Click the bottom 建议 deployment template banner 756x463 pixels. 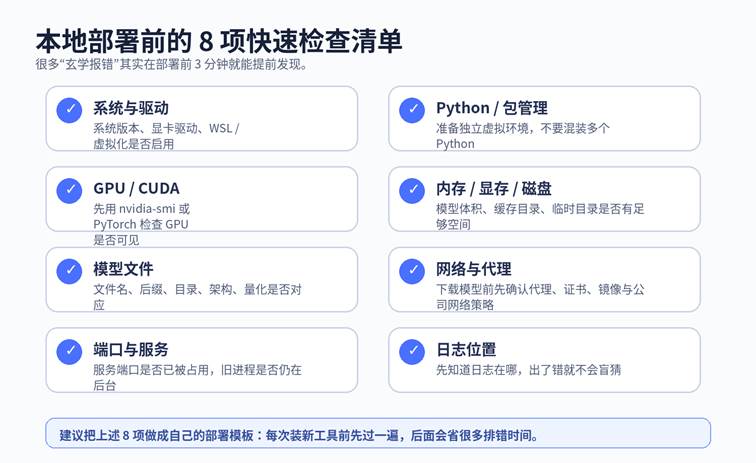[378, 435]
